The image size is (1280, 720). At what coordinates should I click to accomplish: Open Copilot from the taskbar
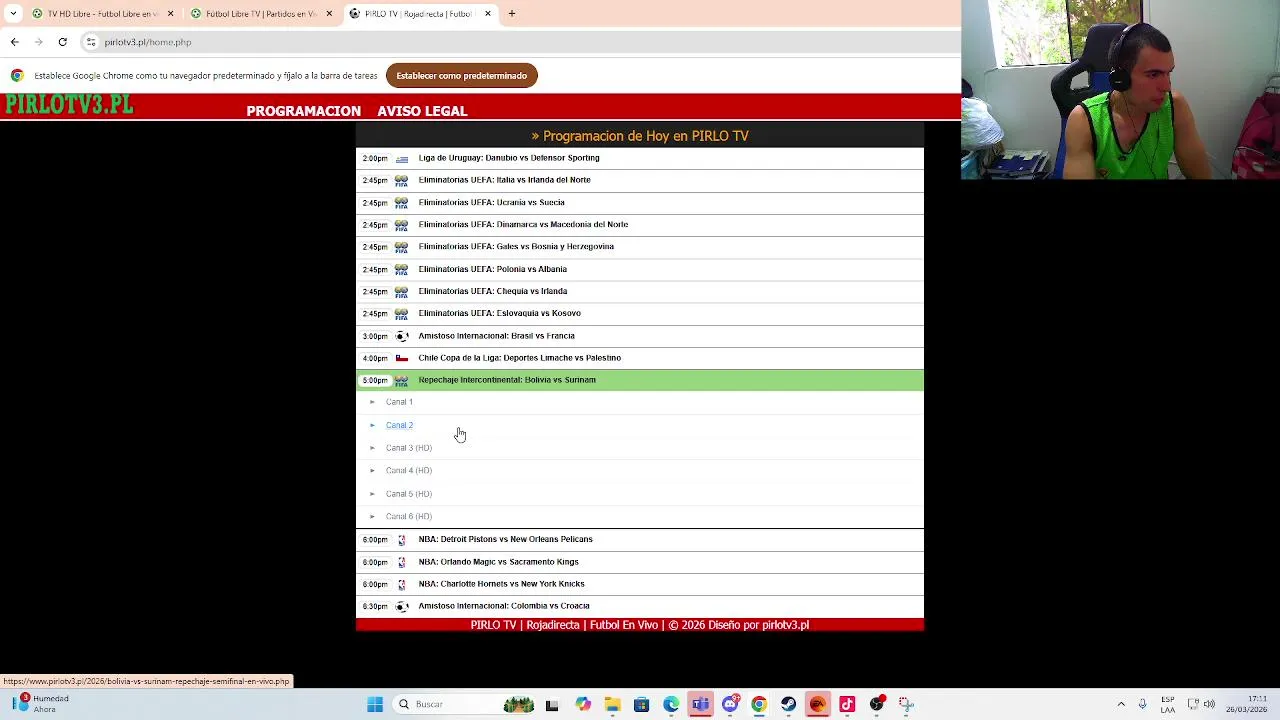583,704
